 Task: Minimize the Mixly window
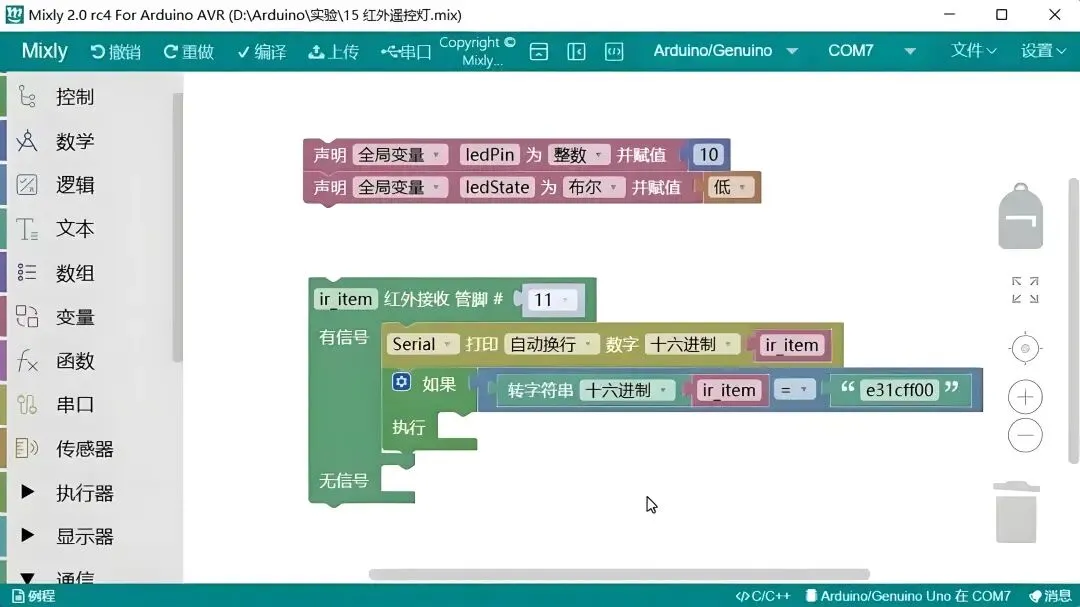point(949,14)
